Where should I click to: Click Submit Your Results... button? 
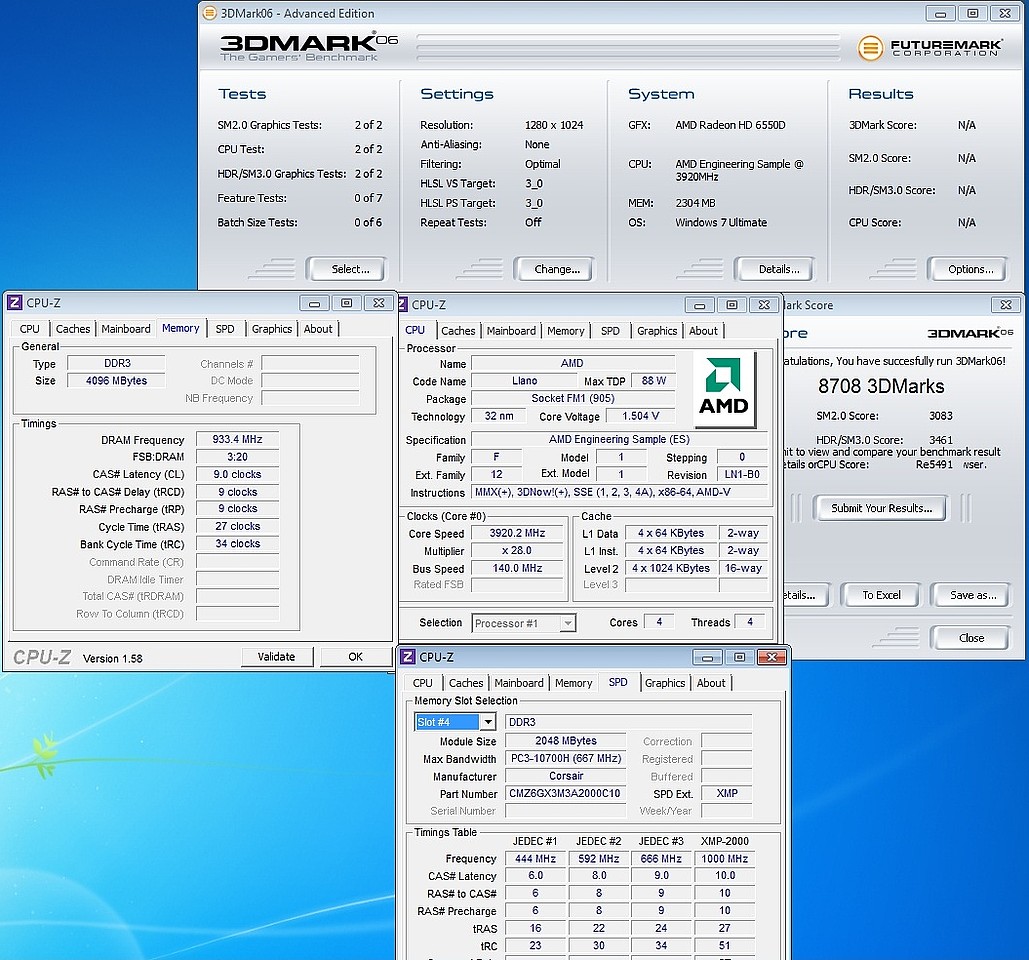click(x=881, y=508)
